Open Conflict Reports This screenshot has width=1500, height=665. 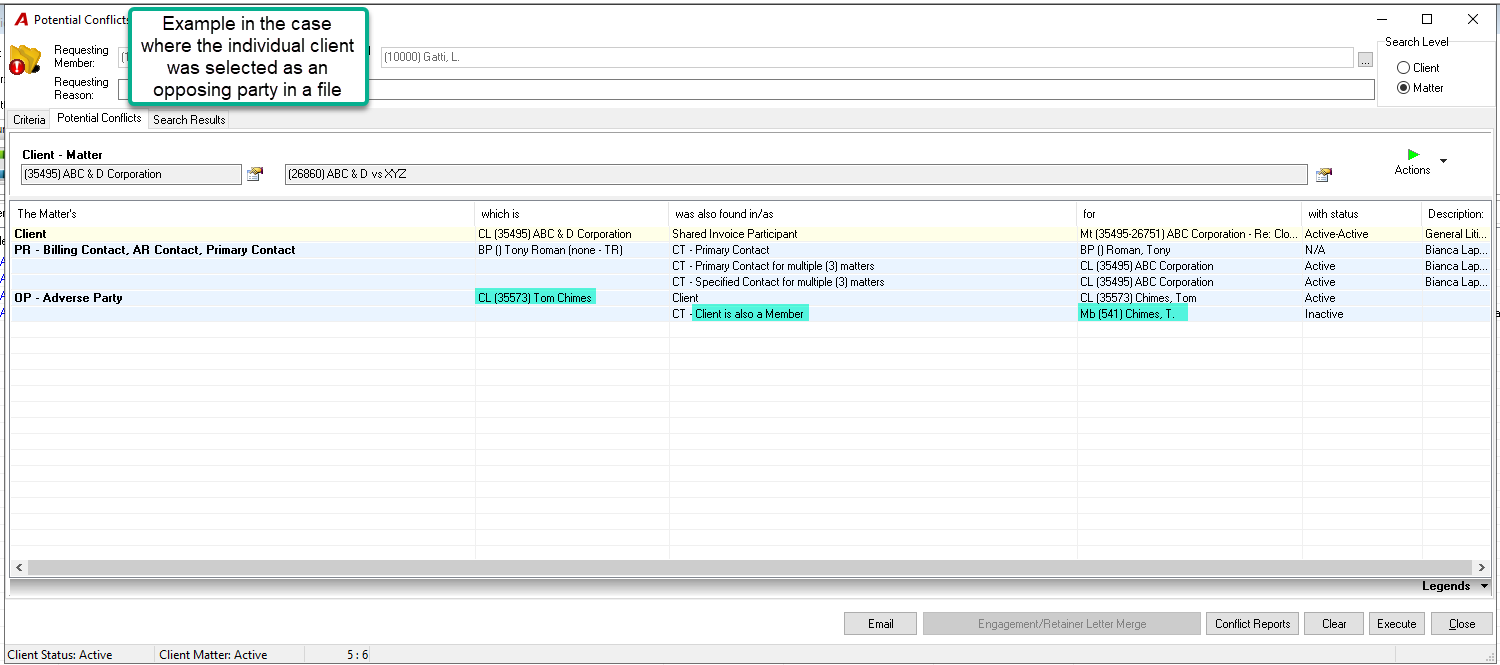(x=1252, y=624)
